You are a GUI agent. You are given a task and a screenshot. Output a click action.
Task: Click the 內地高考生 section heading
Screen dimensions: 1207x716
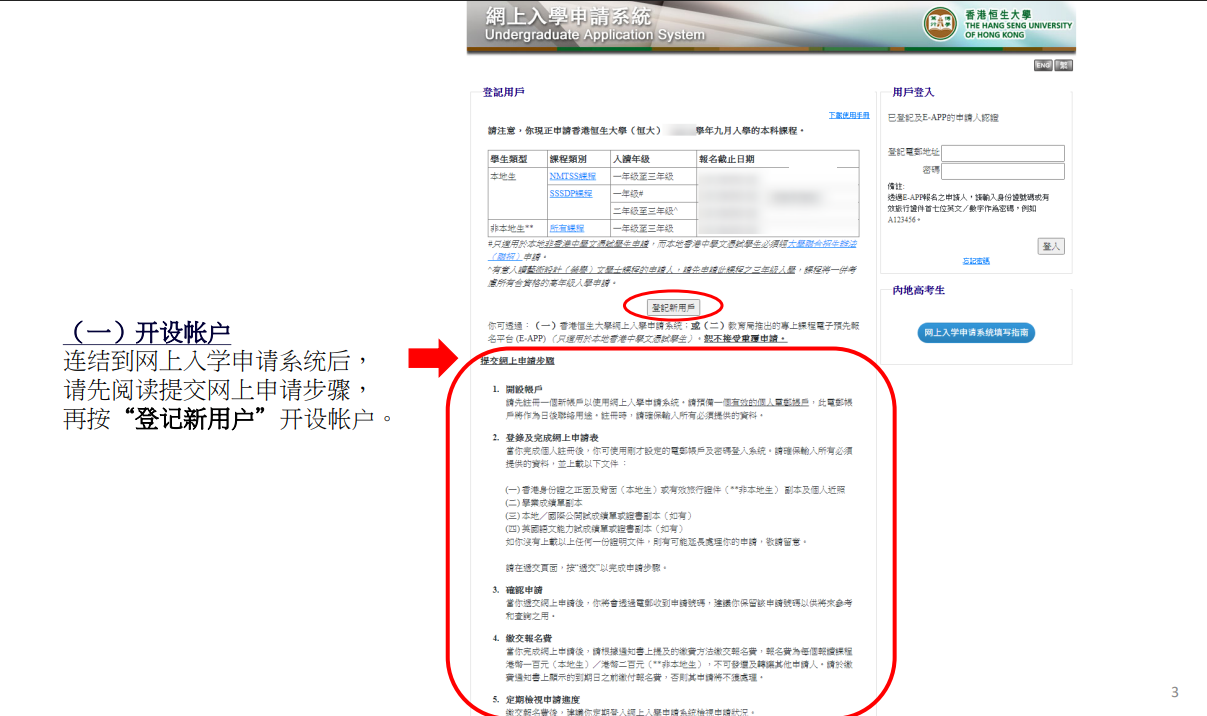[x=918, y=290]
